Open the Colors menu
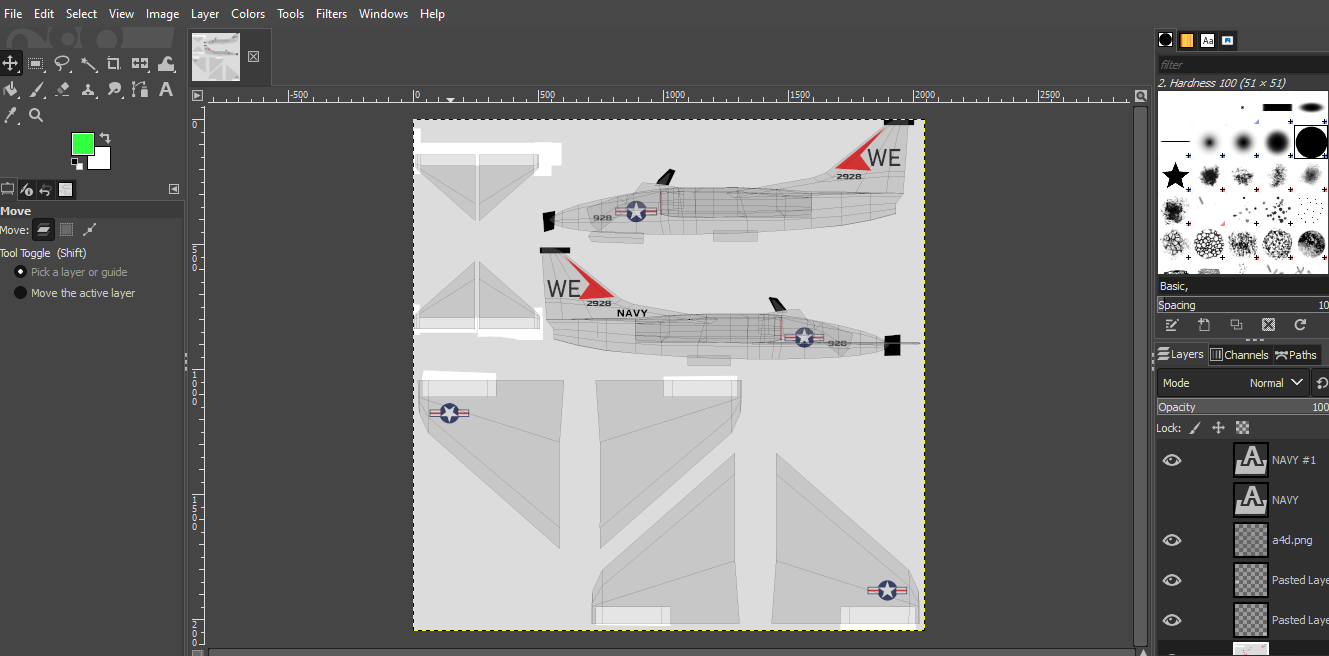Viewport: 1329px width, 656px height. (248, 14)
